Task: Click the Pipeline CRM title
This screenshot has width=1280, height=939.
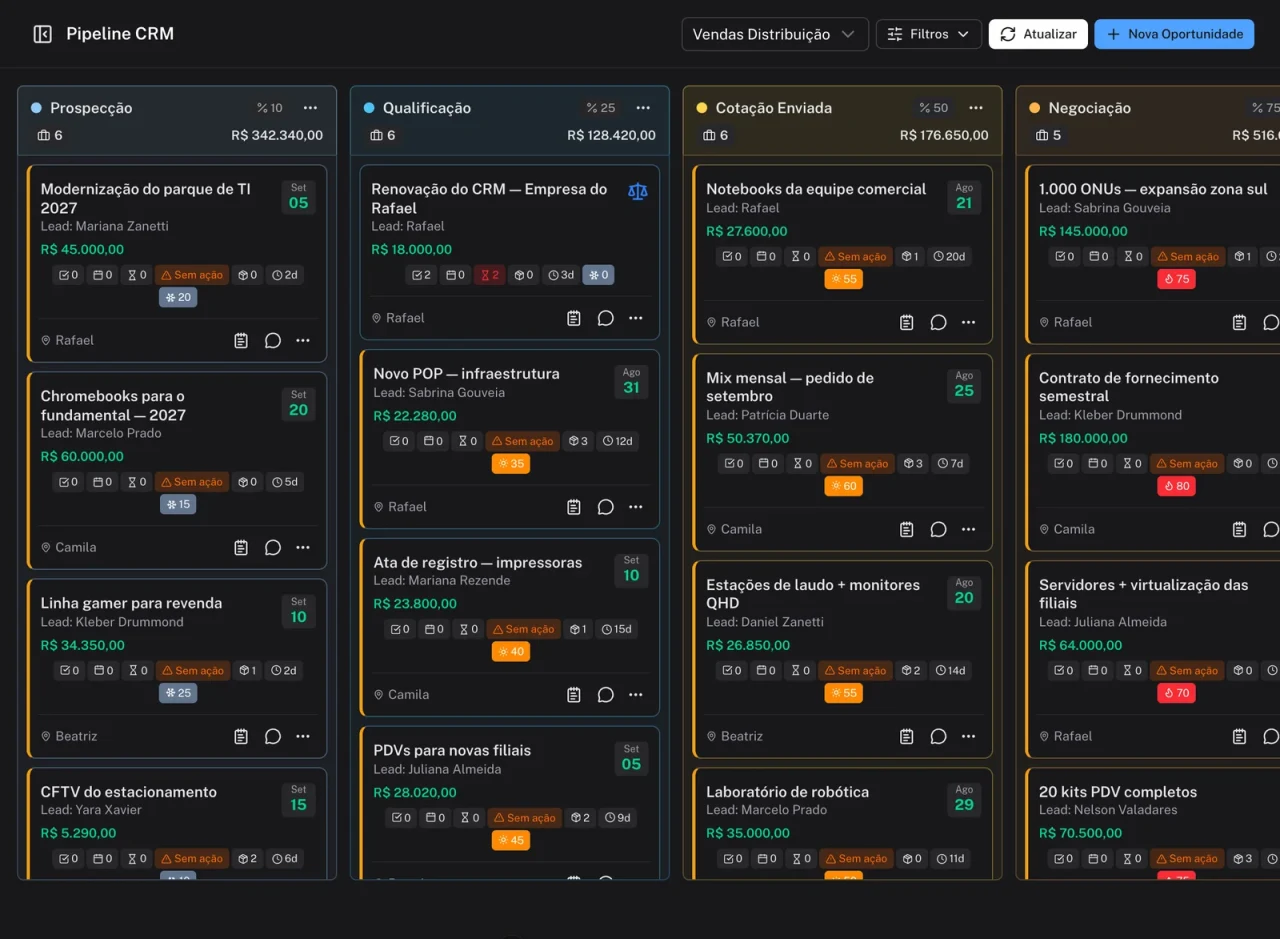Action: point(120,34)
